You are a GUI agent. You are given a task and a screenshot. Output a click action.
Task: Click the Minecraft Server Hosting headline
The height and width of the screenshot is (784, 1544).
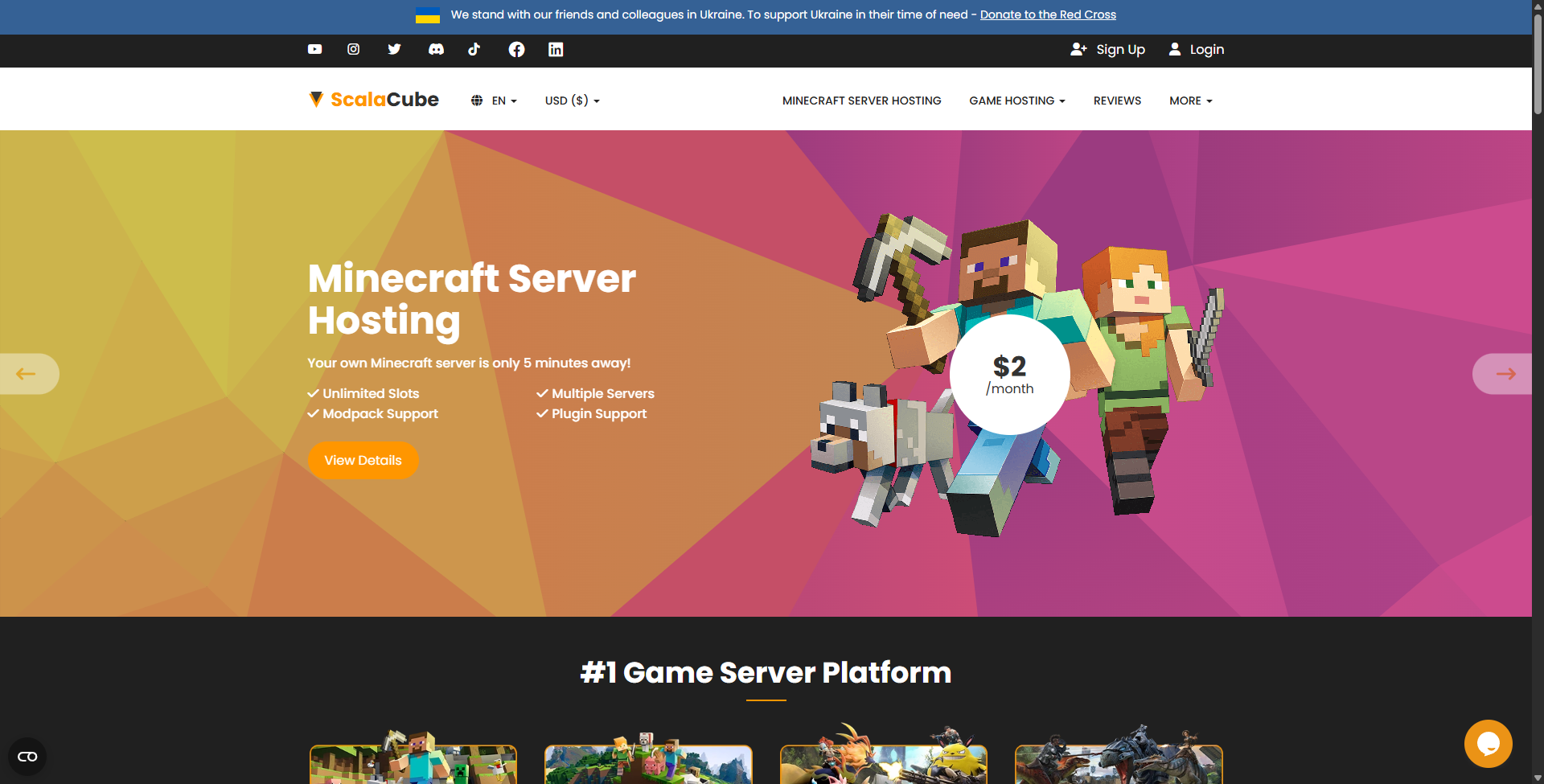(472, 299)
